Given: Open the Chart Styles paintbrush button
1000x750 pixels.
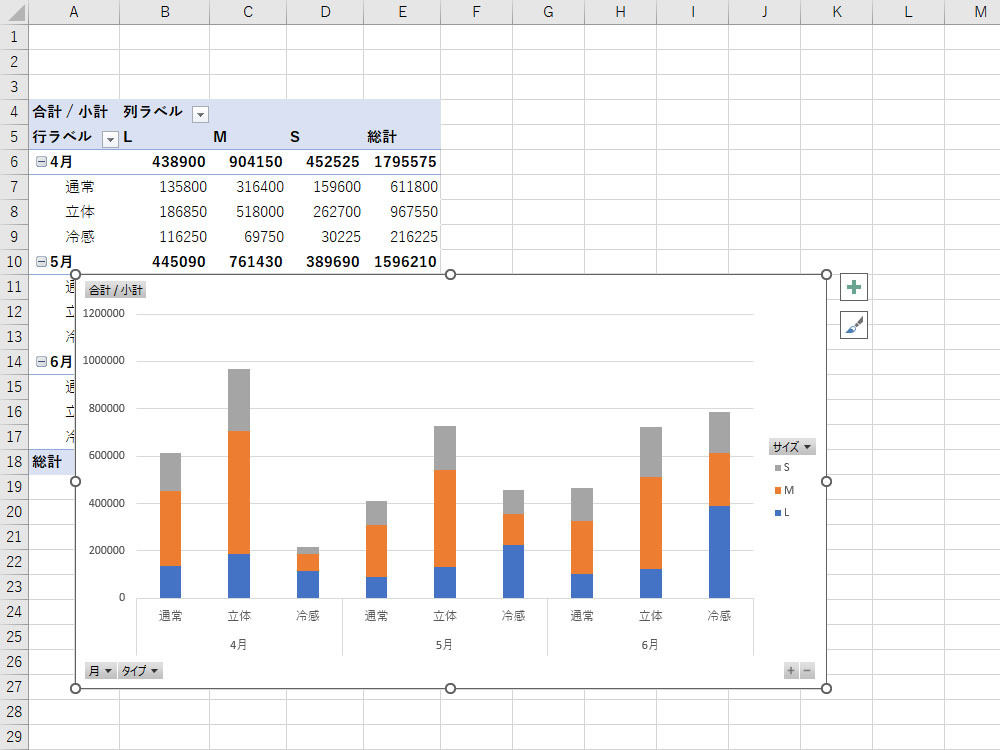Looking at the screenshot, I should click(x=853, y=325).
